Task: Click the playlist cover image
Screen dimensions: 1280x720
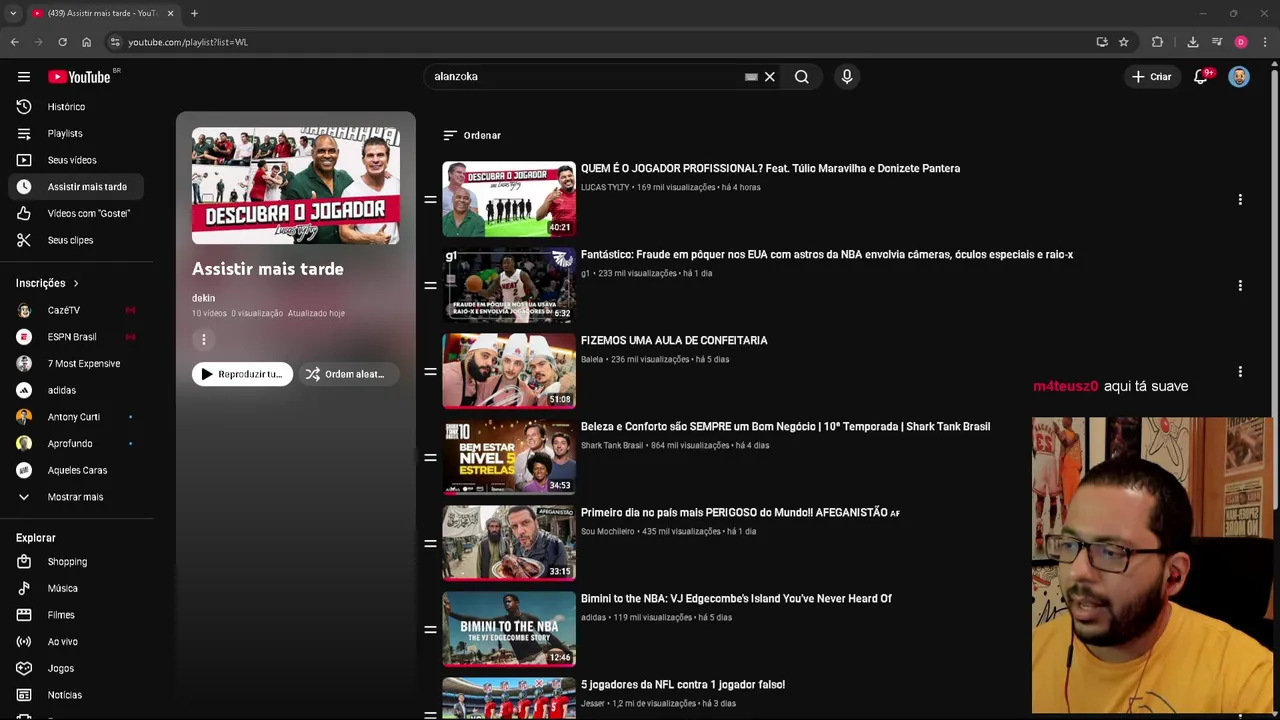Action: click(296, 186)
